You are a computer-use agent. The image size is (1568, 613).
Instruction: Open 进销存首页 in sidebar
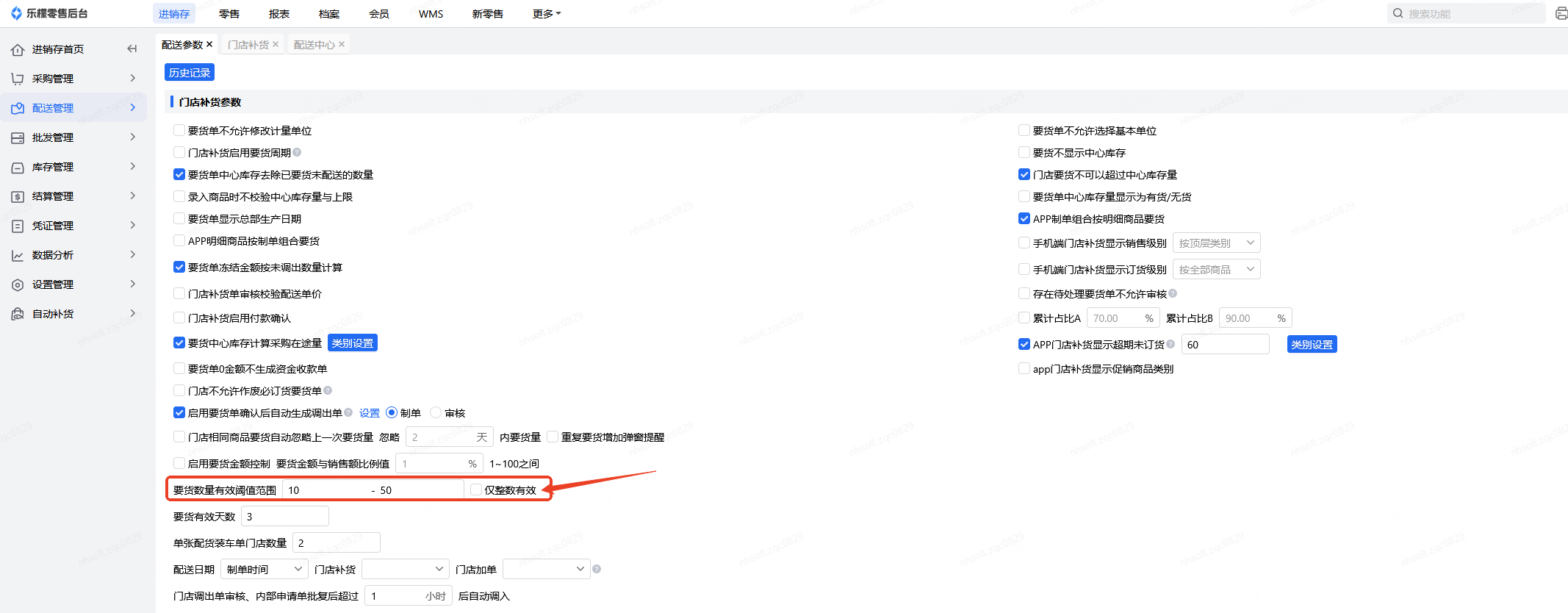[x=58, y=49]
